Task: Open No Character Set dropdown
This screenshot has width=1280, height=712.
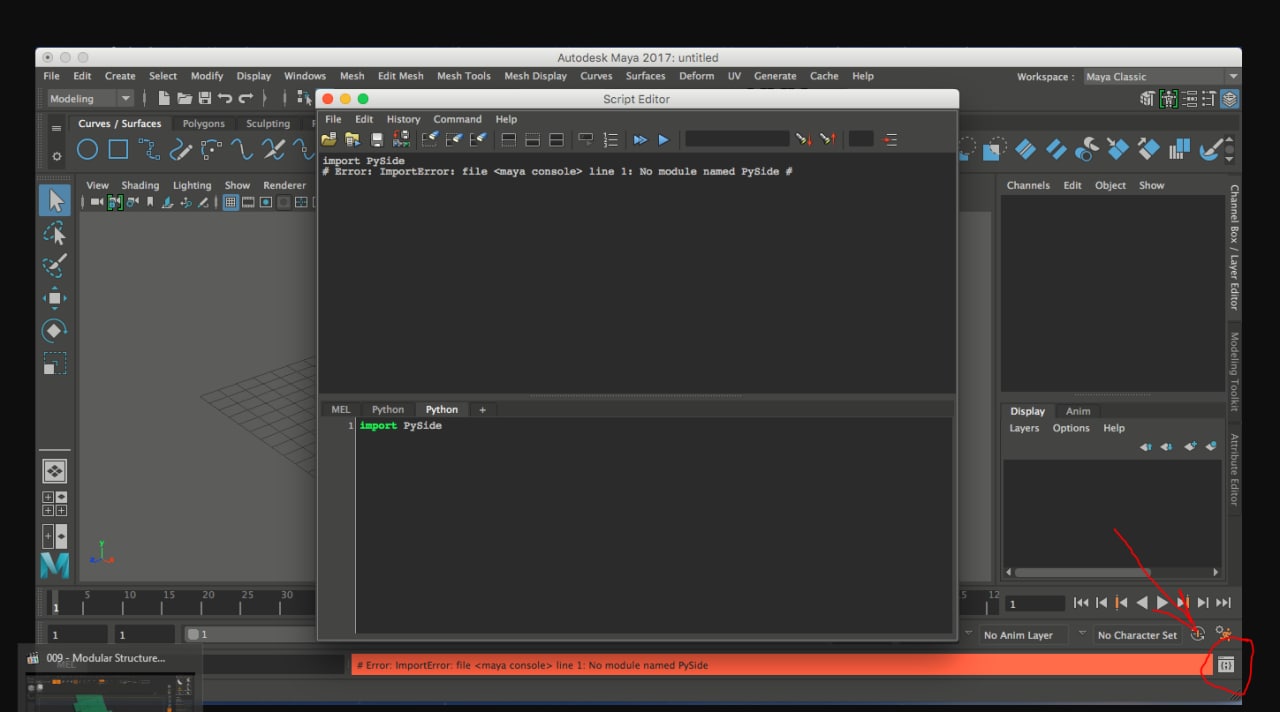Action: 1137,635
